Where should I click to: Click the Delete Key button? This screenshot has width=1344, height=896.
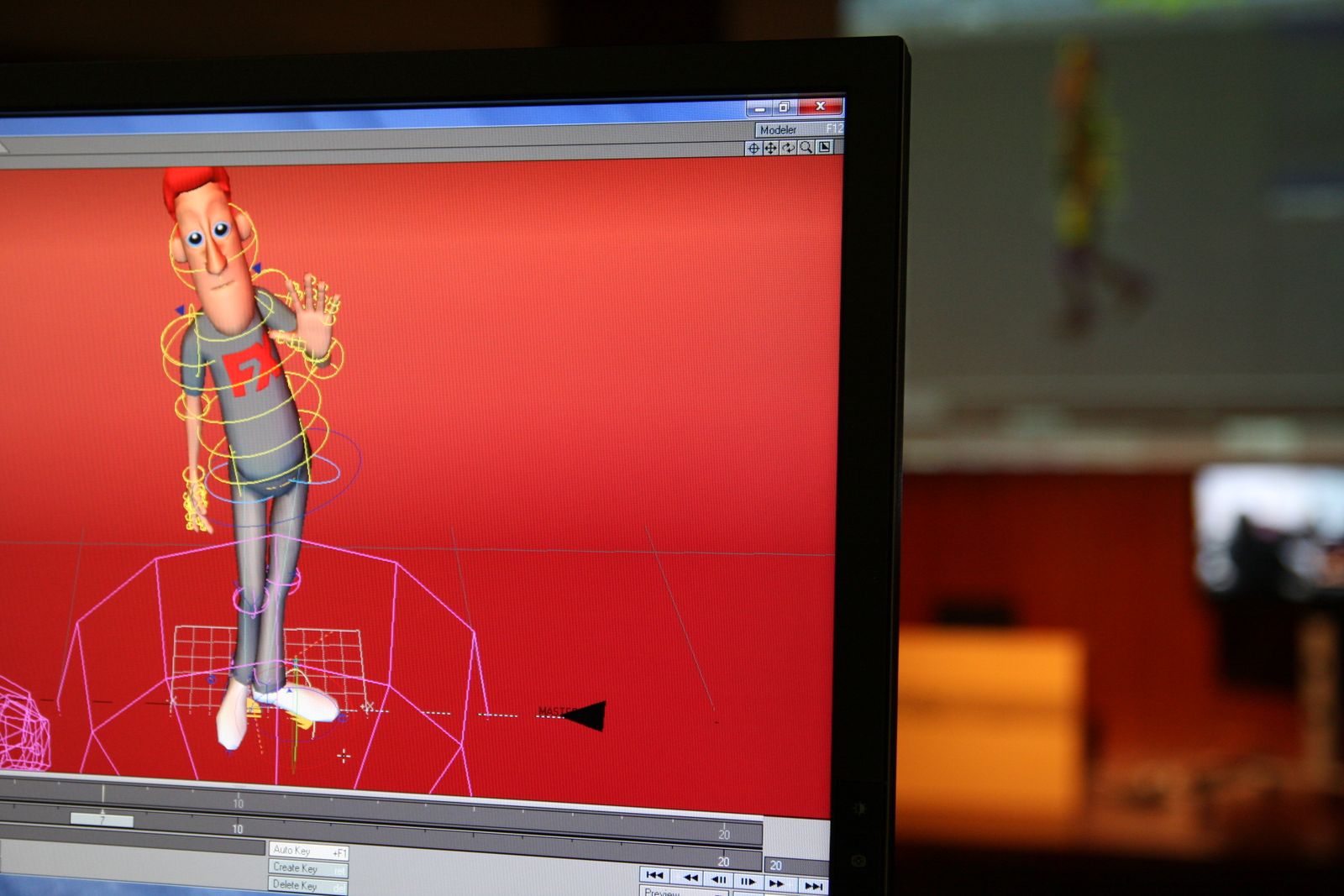pos(307,885)
